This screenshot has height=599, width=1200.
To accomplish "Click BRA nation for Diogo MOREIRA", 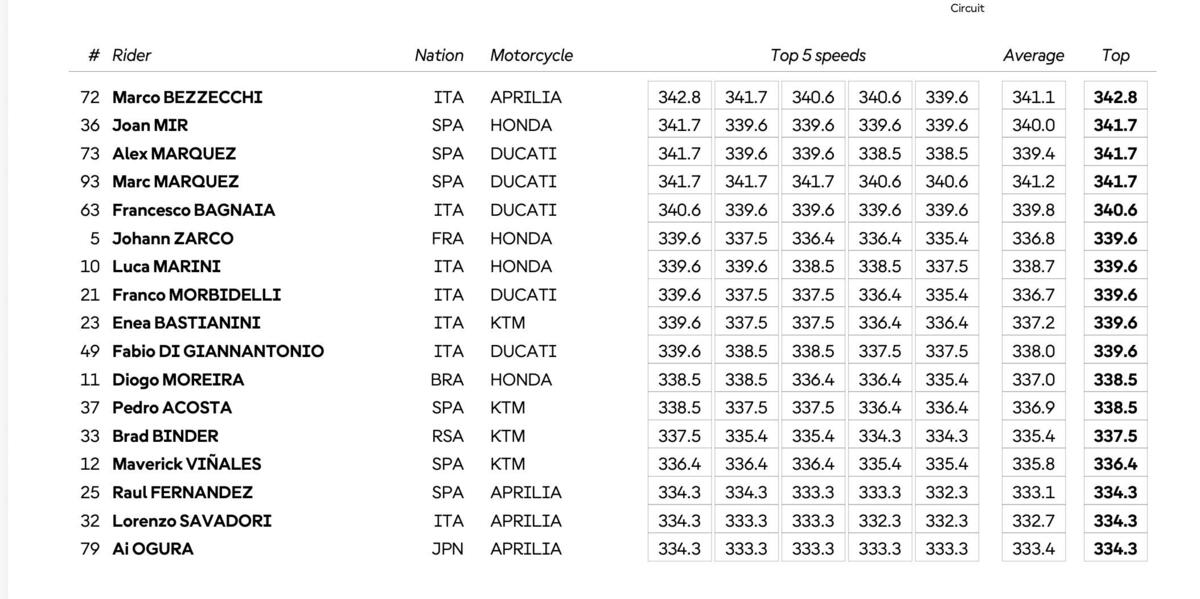I will 447,380.
